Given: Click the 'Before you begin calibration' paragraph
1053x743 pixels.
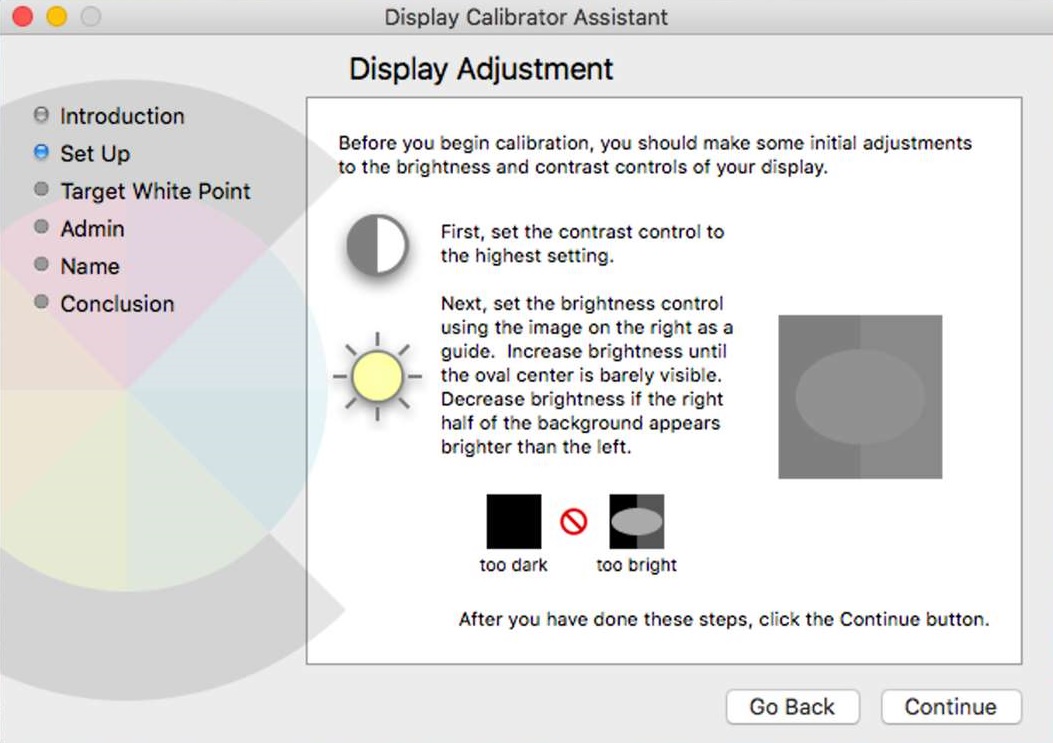Looking at the screenshot, I should 655,155.
